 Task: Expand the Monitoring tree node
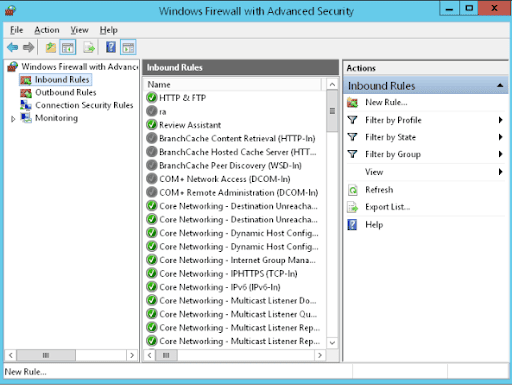[13, 119]
